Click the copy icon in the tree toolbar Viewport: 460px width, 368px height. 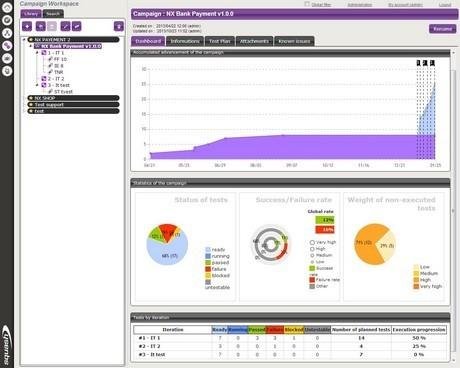[41, 26]
